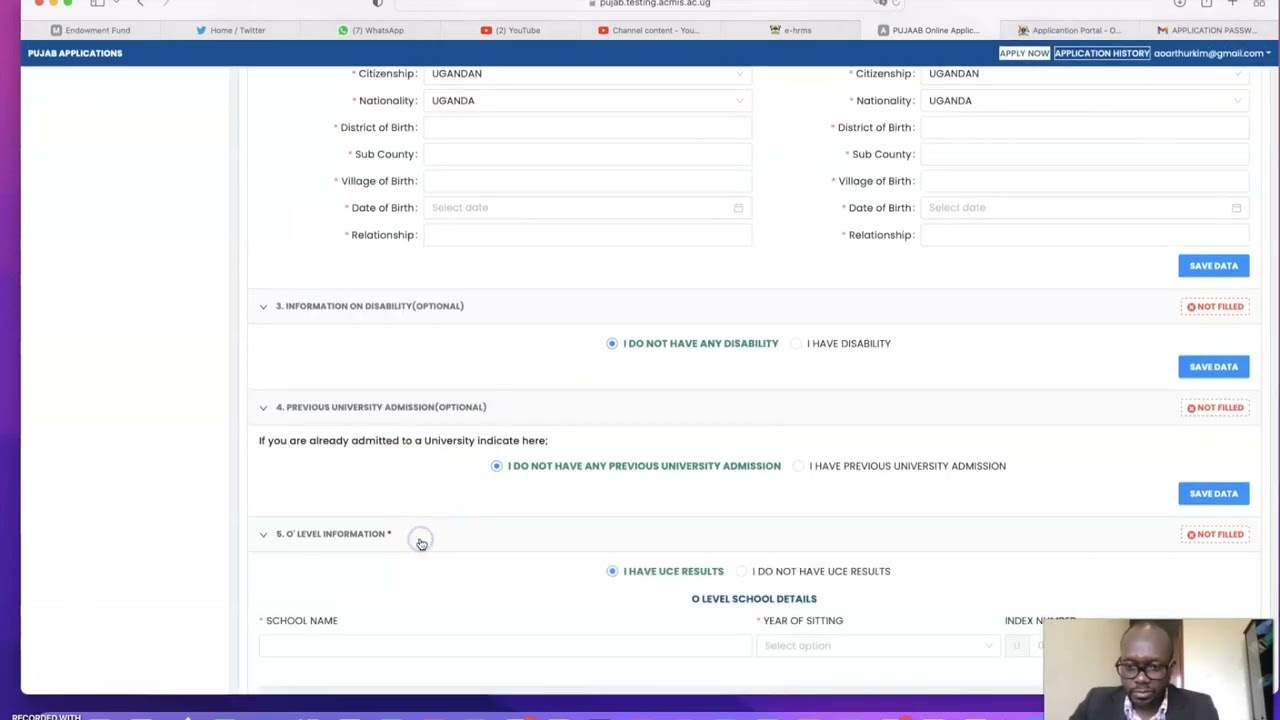Open the Year of Sitting select dropdown

tap(877, 646)
